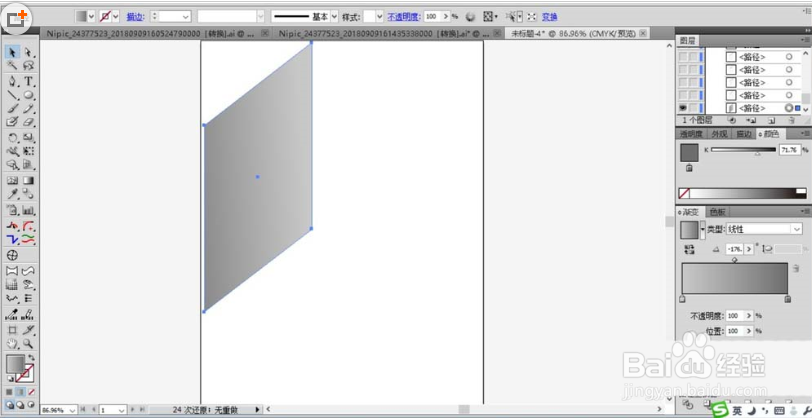
Task: Set fill mode to None in toolbox
Action: coord(31,392)
